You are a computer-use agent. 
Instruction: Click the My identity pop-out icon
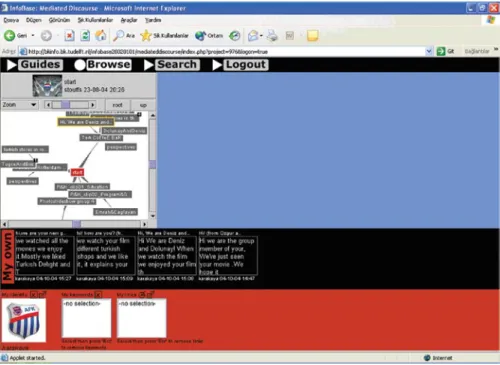pyautogui.click(x=42, y=294)
